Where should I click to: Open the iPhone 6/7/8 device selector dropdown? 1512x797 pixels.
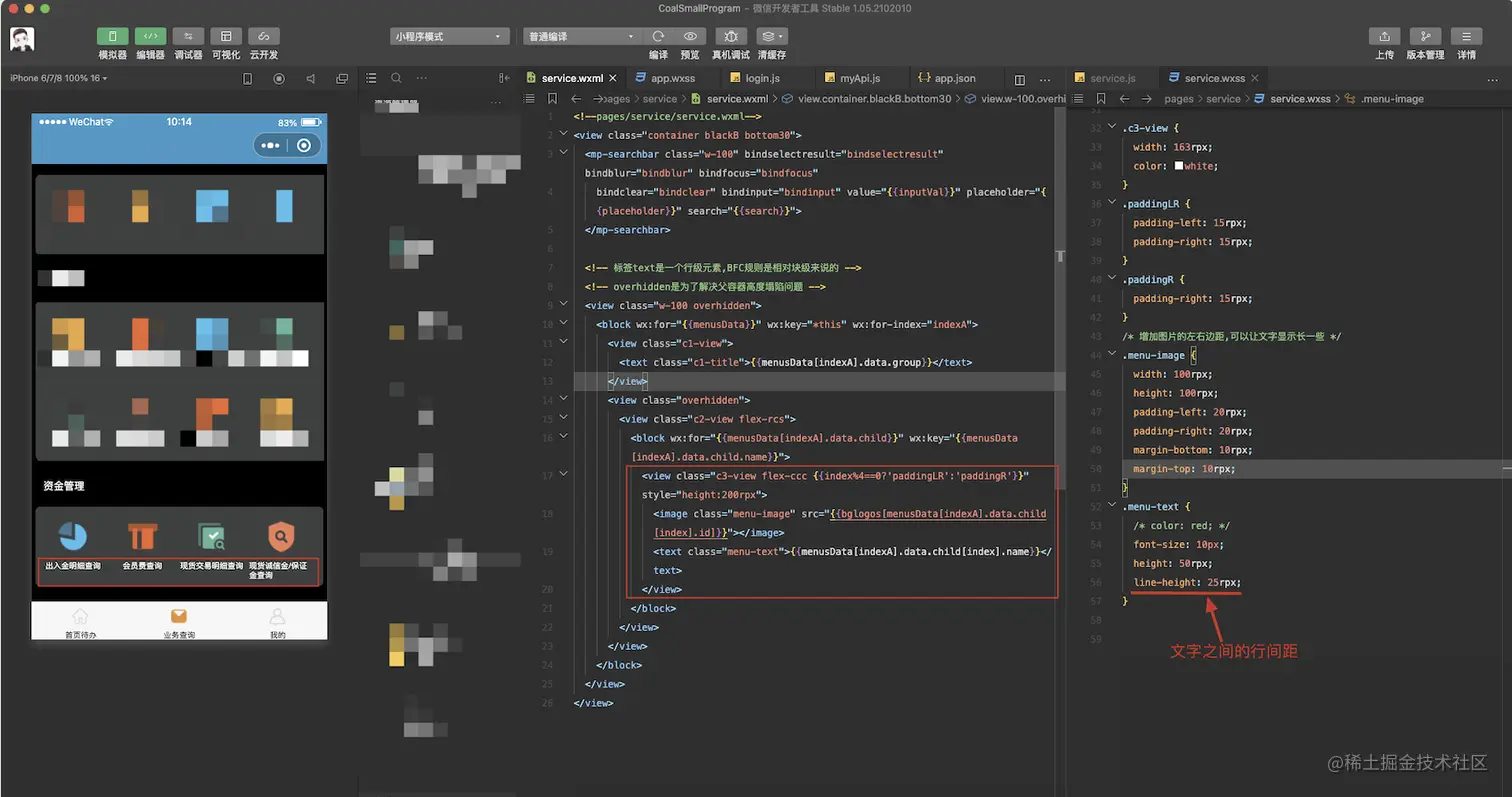58,78
